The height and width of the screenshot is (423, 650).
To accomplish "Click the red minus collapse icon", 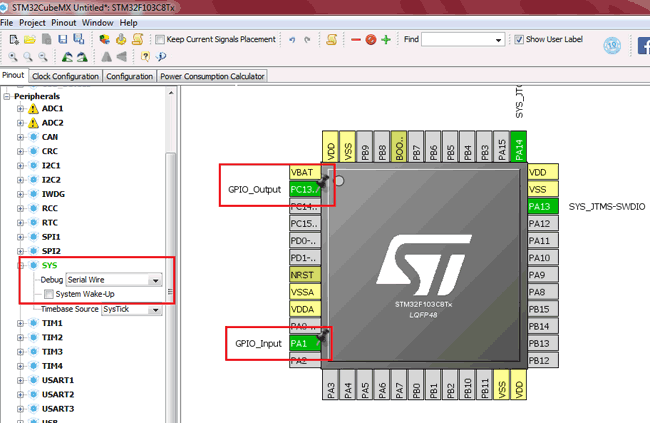I will (356, 40).
